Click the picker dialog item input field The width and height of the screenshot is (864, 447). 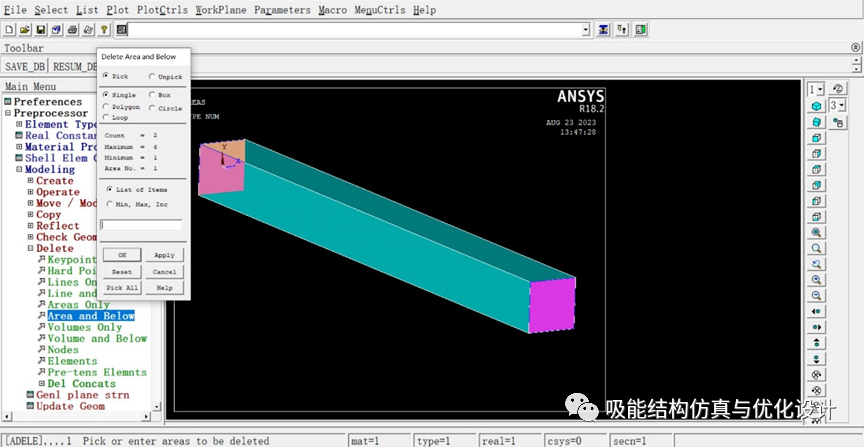click(141, 225)
